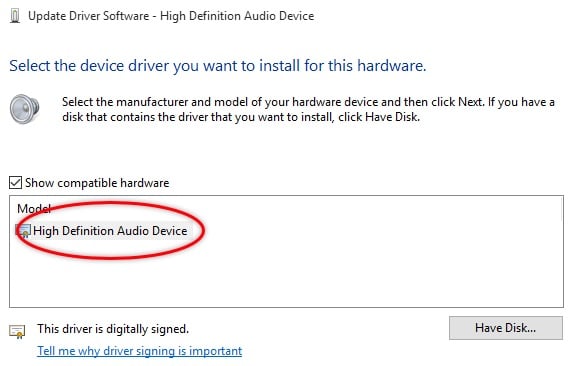Click the device icon in the title bar
The image size is (569, 366).
pos(15,16)
